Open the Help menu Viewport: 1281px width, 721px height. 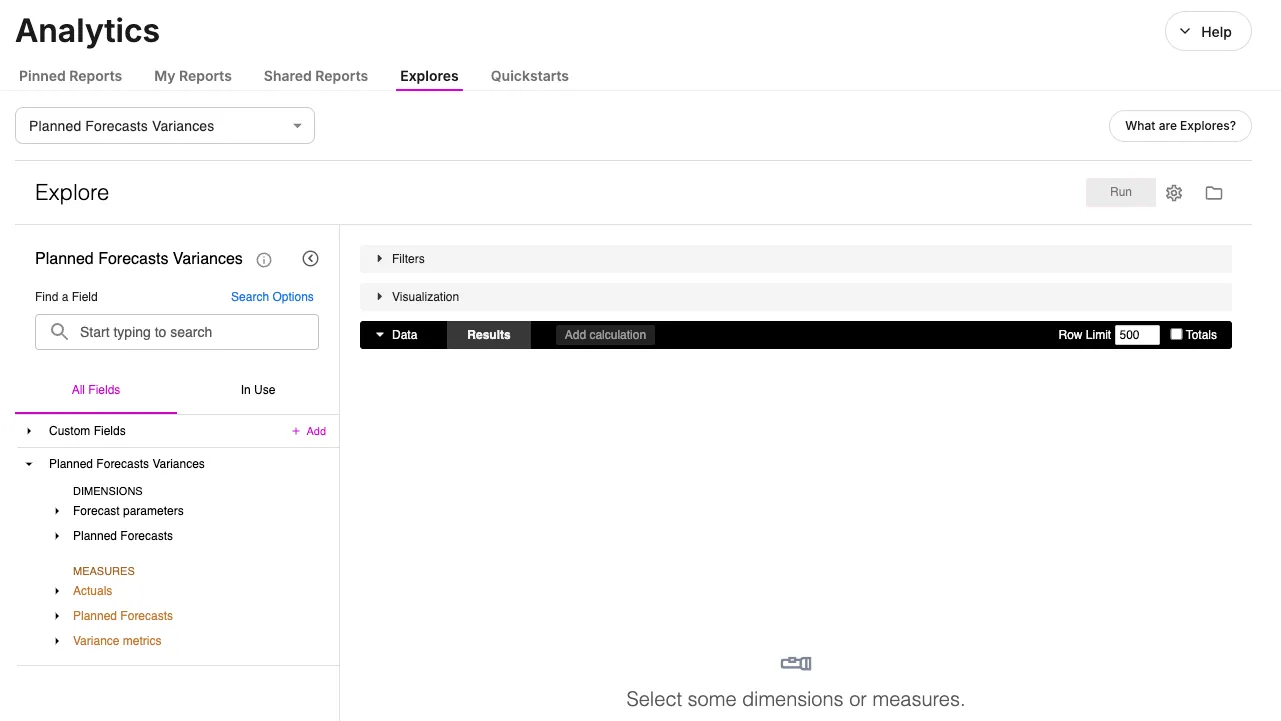click(1208, 32)
